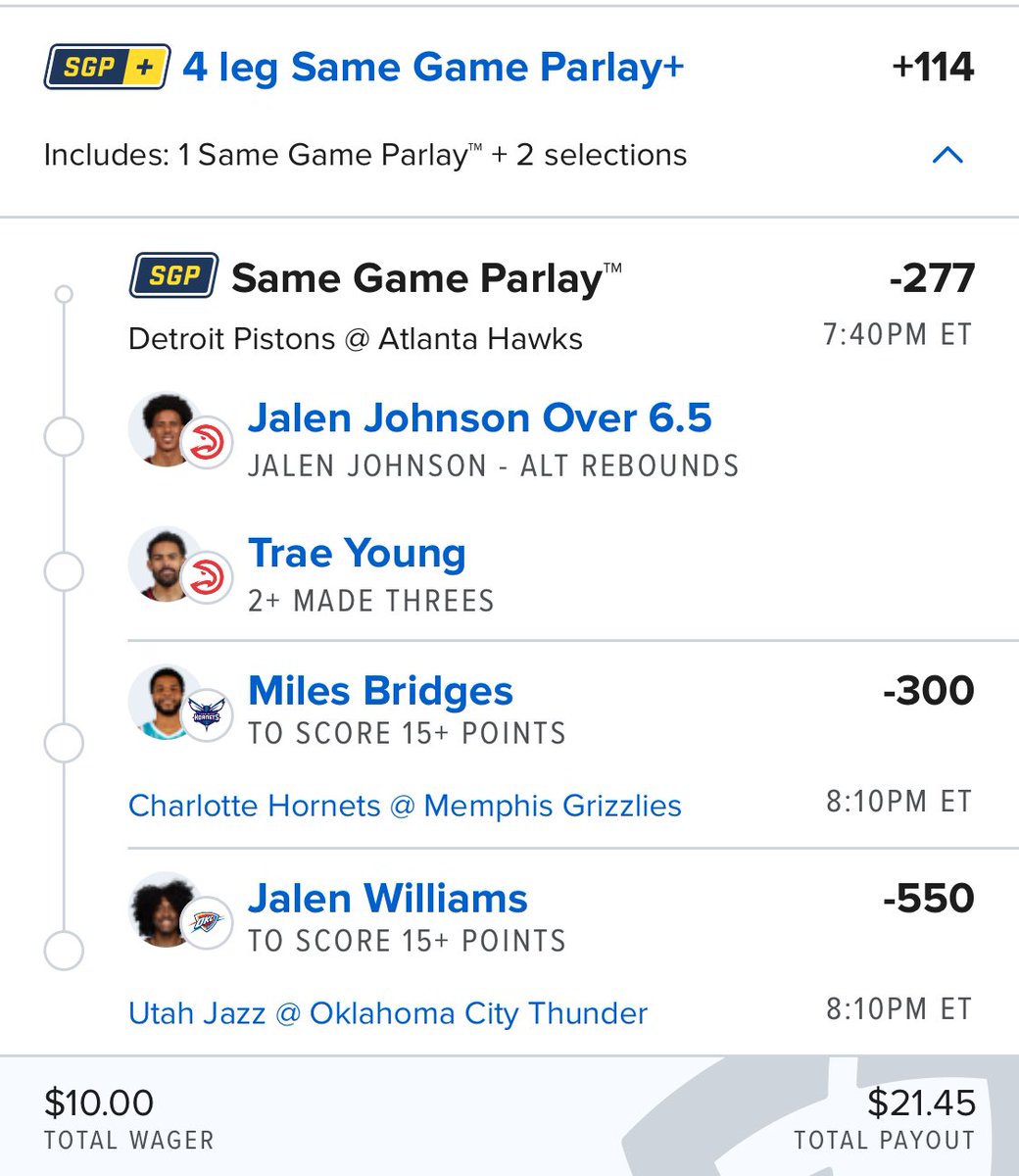
Task: Open the Utah Jazz @ Oklahoma City Thunder game
Action: 388,1012
